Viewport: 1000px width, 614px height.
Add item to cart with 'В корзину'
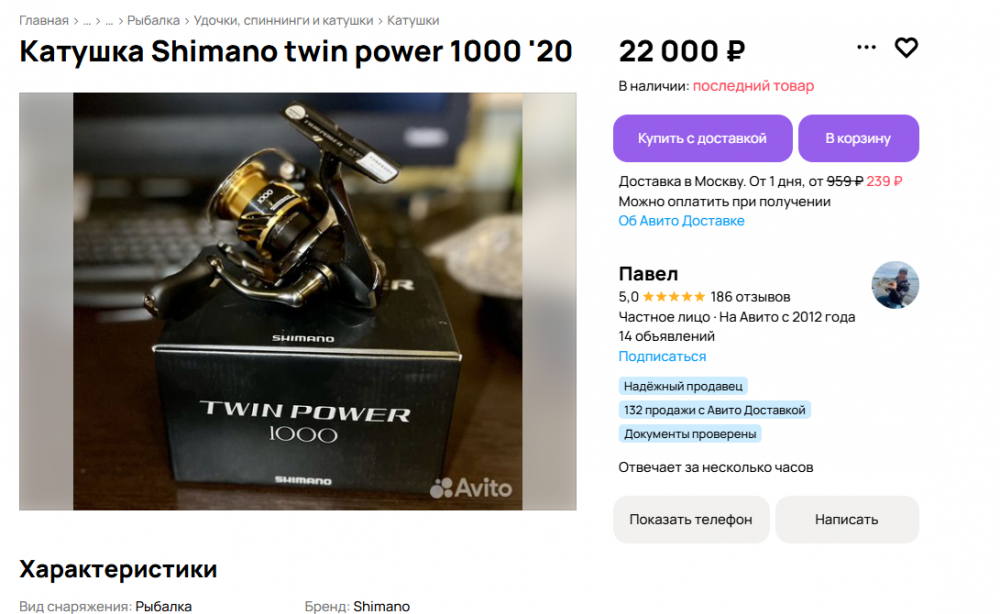click(858, 138)
